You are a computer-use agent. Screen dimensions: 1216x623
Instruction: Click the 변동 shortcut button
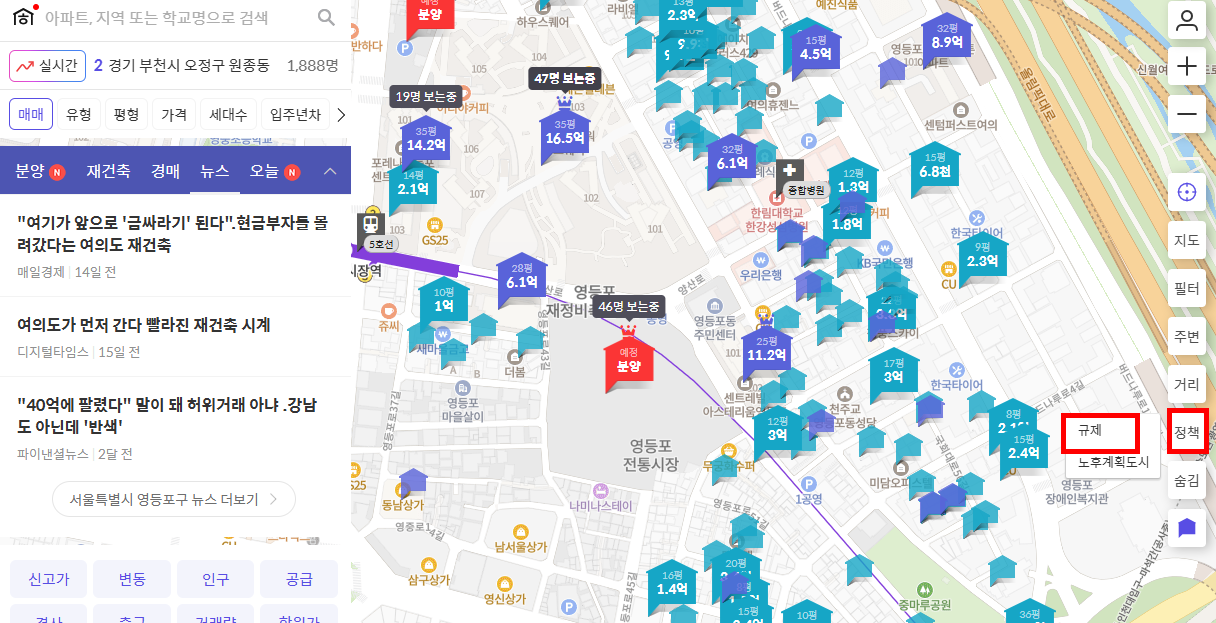click(132, 579)
